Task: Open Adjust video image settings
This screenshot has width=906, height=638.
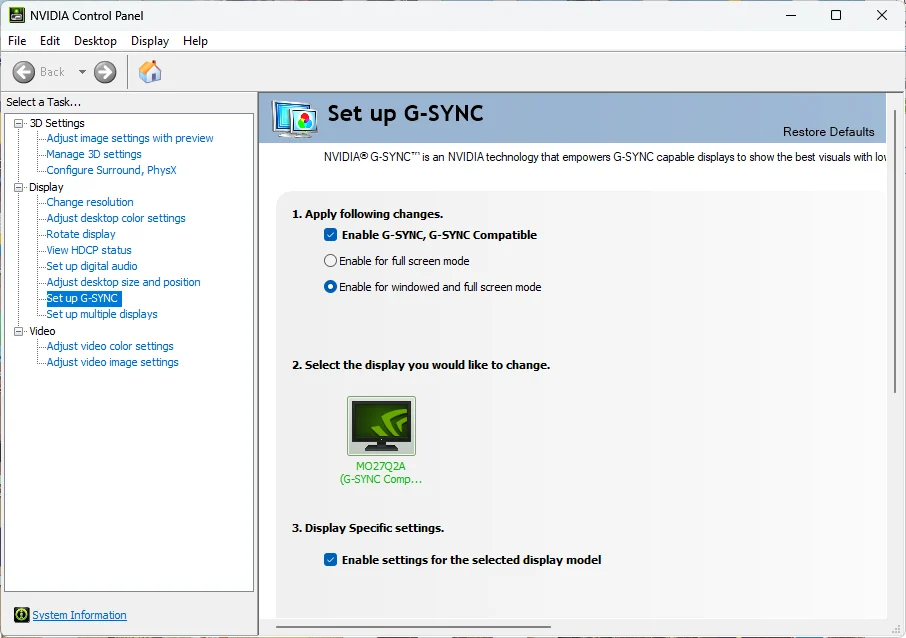Action: pyautogui.click(x=112, y=362)
